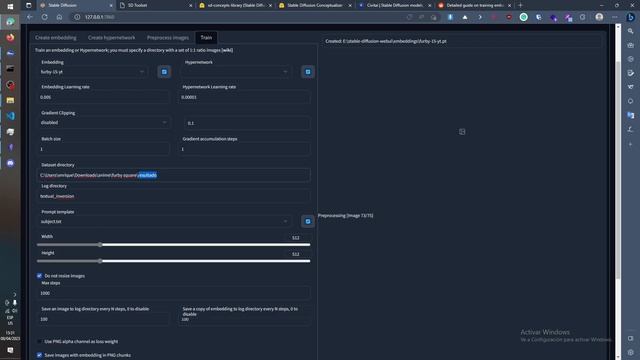Open the sidebar search magnifier icon
Screen dimensions: 640x360
click(631, 31)
